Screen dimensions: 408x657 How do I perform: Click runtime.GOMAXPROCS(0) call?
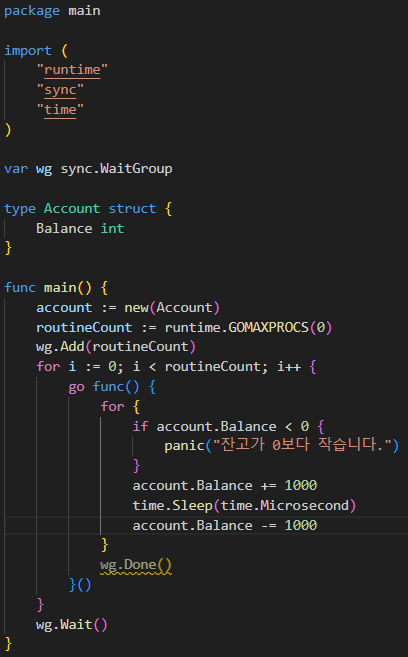(x=248, y=327)
